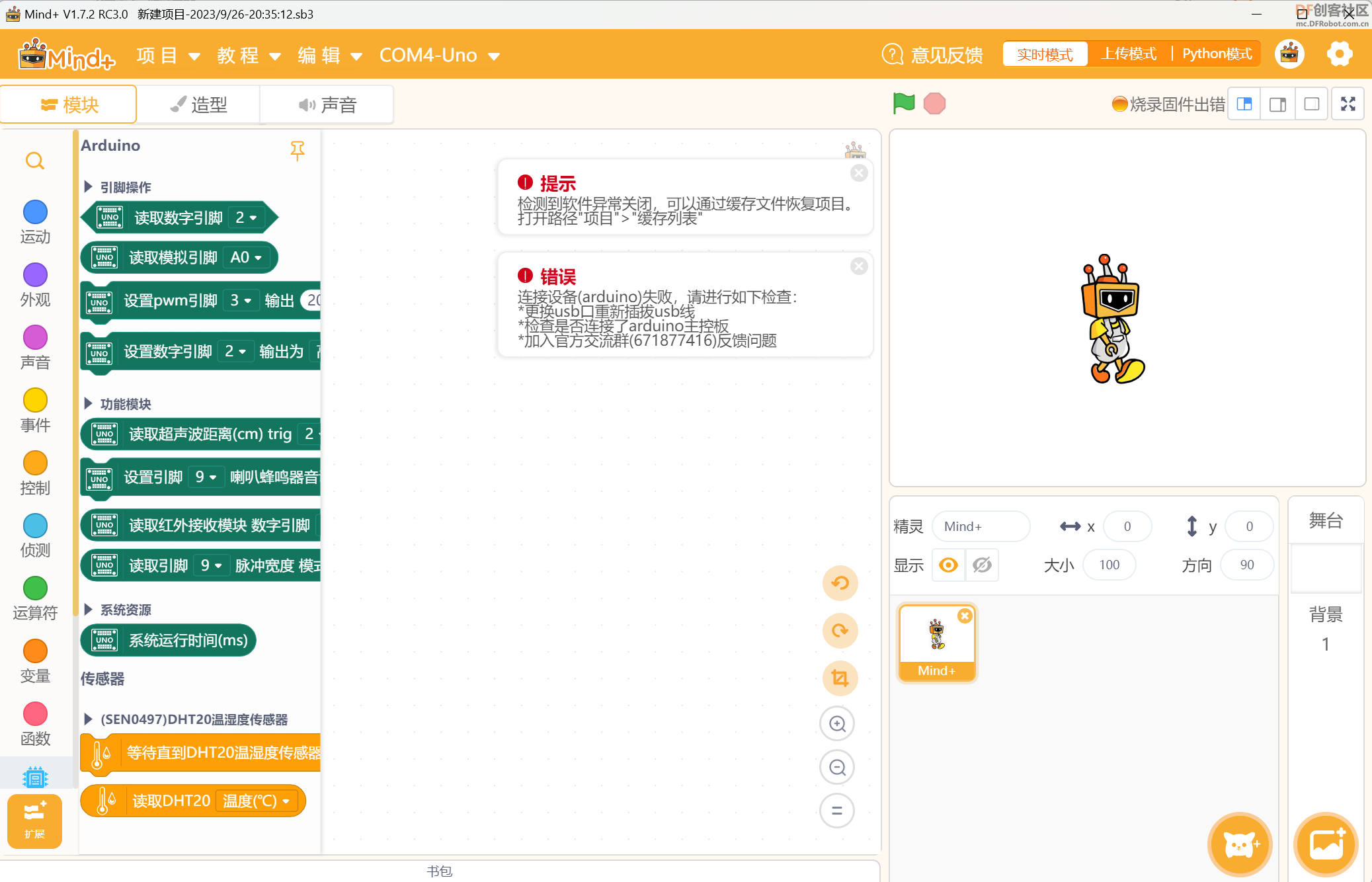The image size is (1372, 882).
Task: Close the 错误 notification
Action: pos(859,266)
